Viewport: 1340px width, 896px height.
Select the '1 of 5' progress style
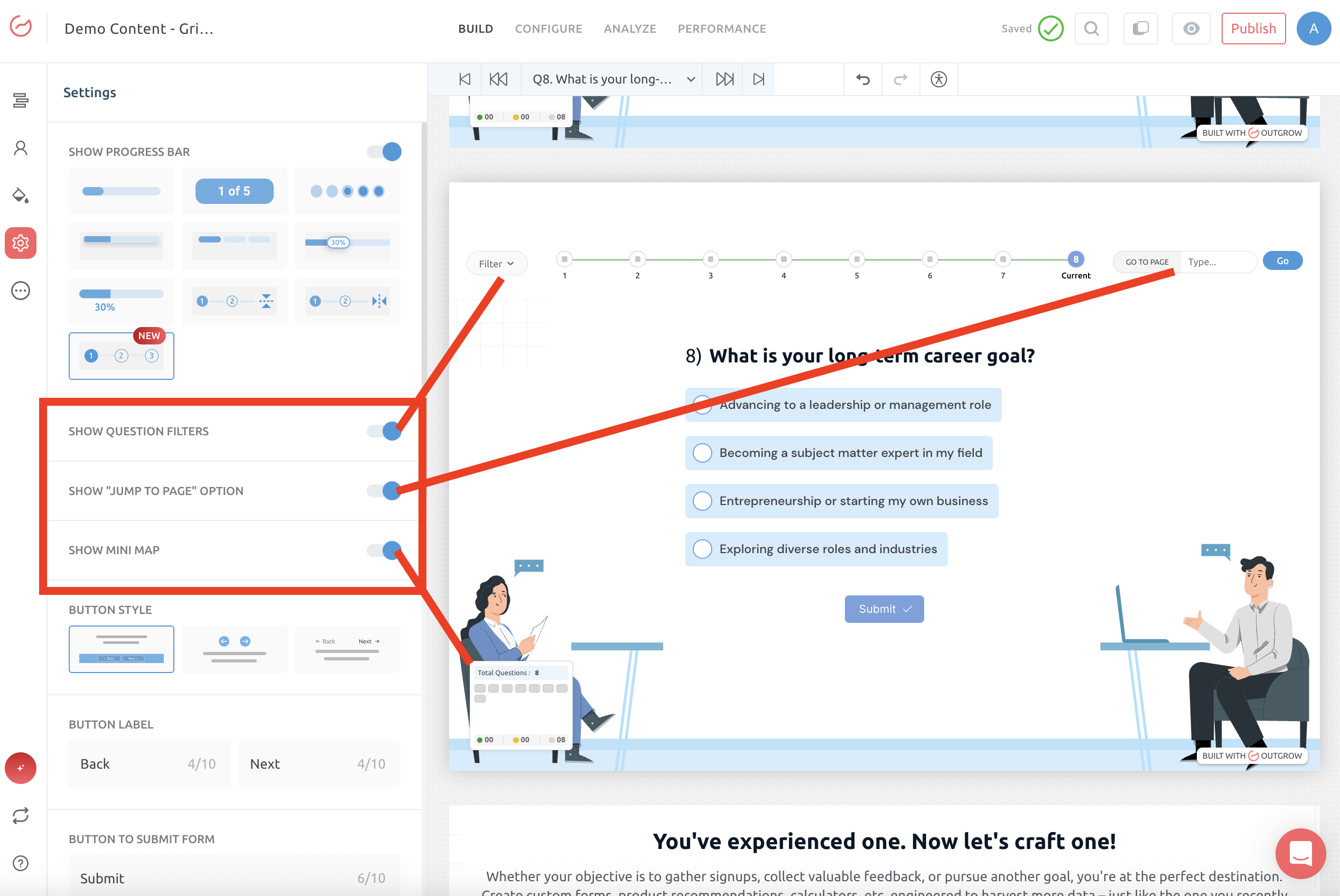point(234,191)
